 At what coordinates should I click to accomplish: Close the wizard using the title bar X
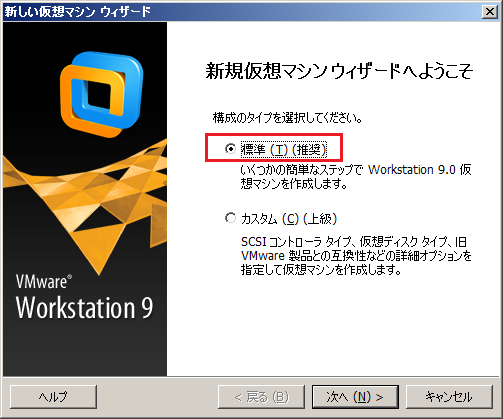tap(490, 12)
